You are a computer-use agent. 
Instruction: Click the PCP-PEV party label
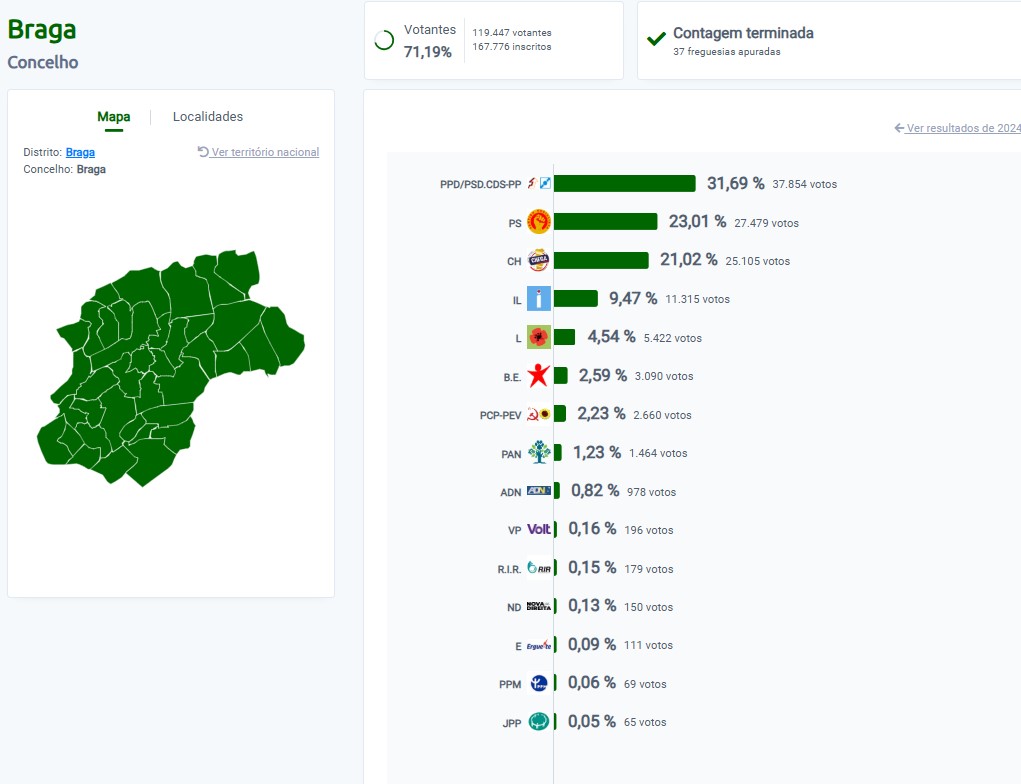tap(500, 415)
